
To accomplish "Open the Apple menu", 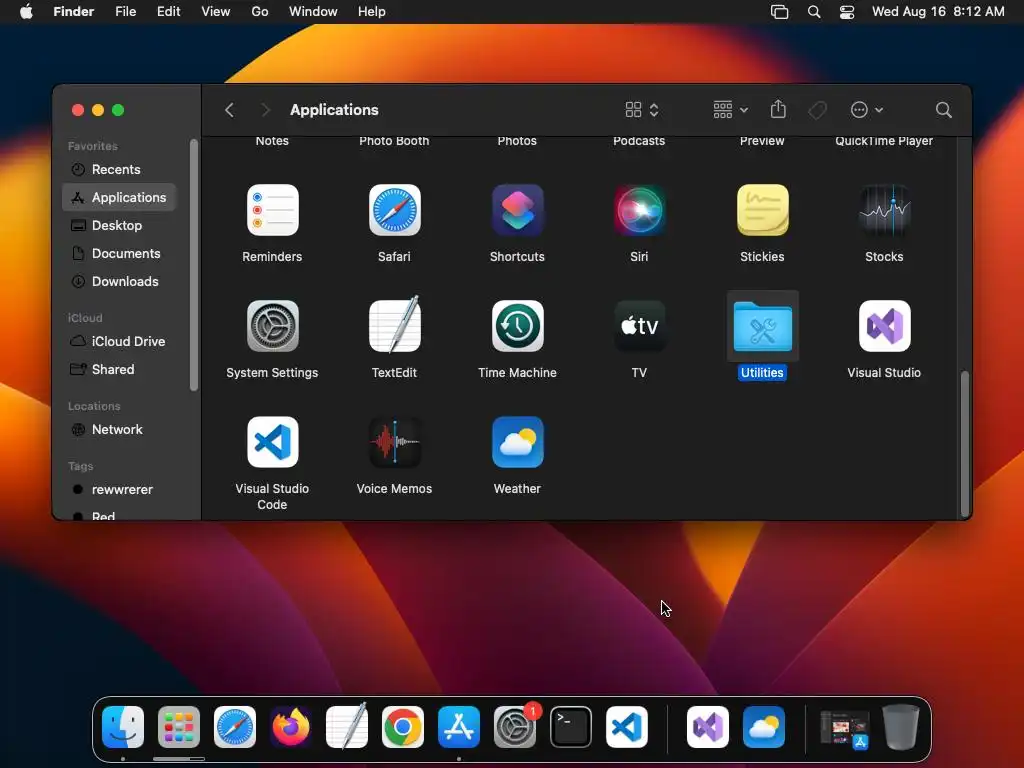I will (x=26, y=12).
